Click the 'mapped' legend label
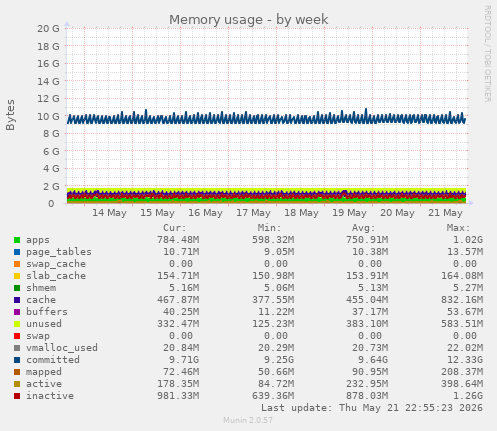The width and height of the screenshot is (497, 431). point(44,372)
